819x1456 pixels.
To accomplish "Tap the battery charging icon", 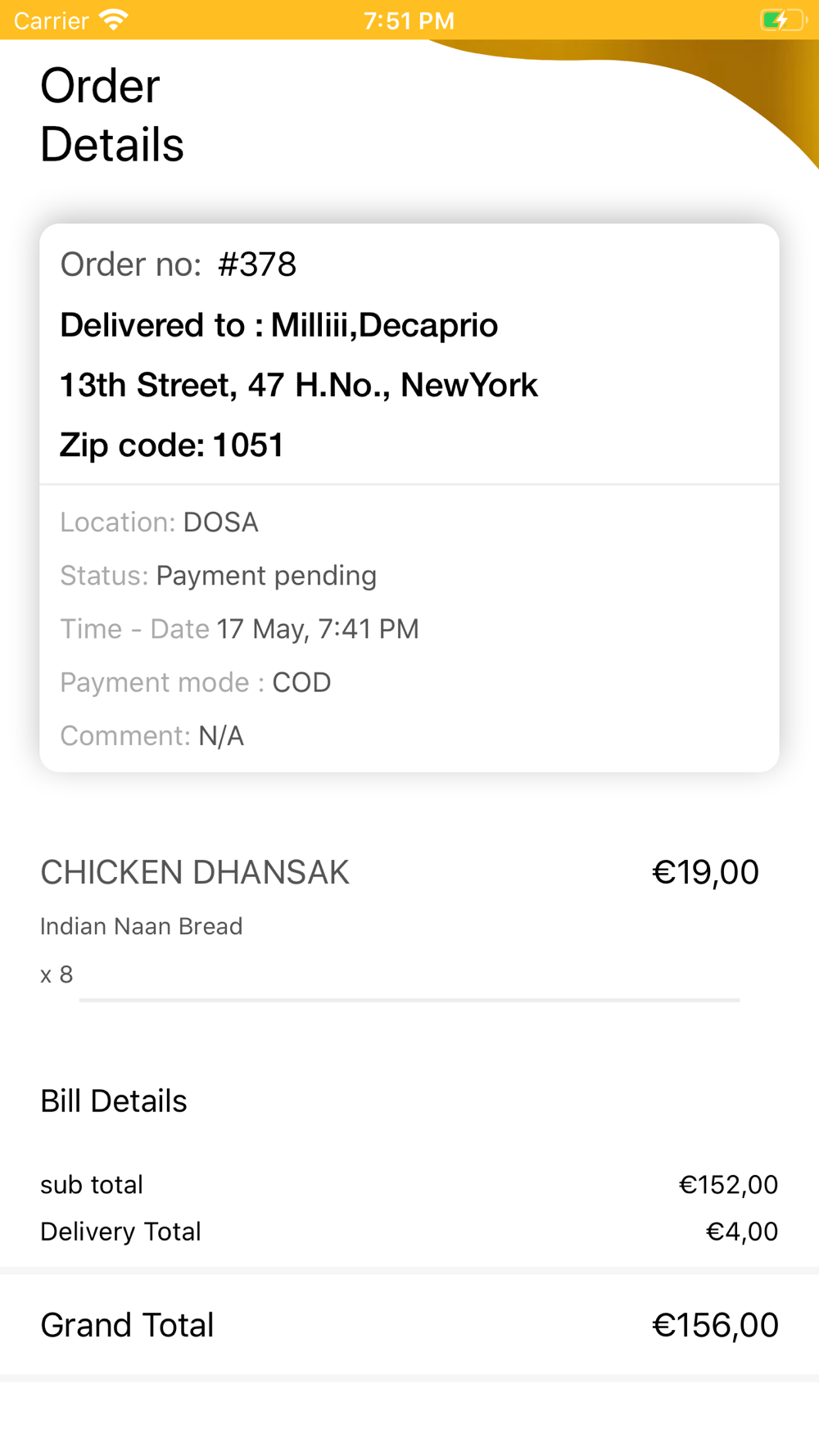I will tap(784, 20).
